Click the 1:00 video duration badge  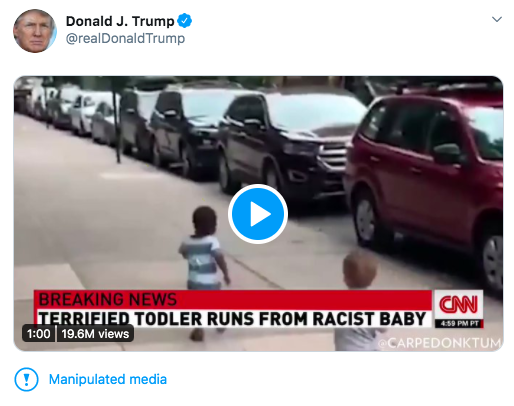[x=38, y=334]
